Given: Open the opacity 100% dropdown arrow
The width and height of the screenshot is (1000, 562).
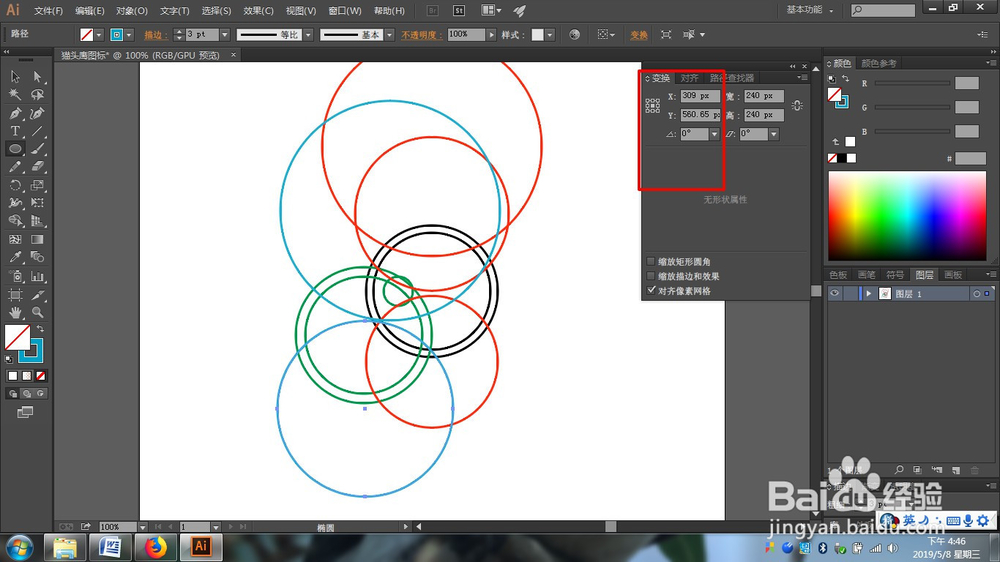Looking at the screenshot, I should pyautogui.click(x=491, y=34).
